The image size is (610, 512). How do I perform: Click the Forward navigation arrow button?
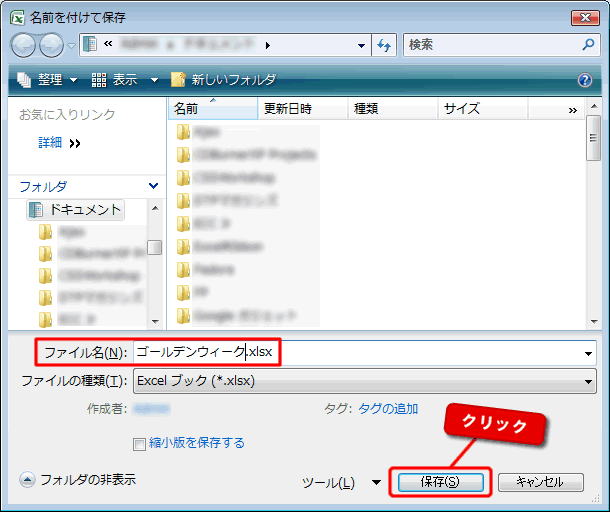pos(51,45)
